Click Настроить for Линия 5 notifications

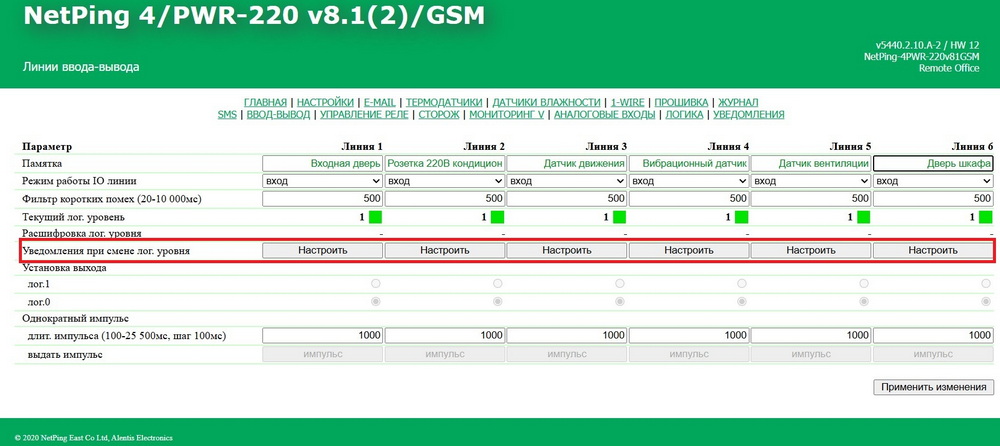(810, 250)
